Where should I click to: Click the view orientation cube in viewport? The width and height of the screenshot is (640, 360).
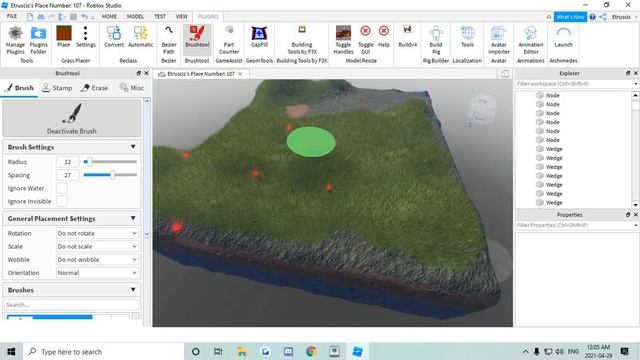(482, 109)
